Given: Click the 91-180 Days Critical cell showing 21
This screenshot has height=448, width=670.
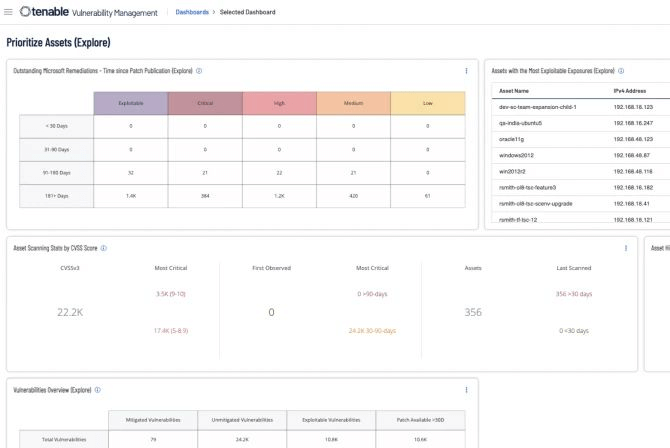Looking at the screenshot, I should 205,173.
